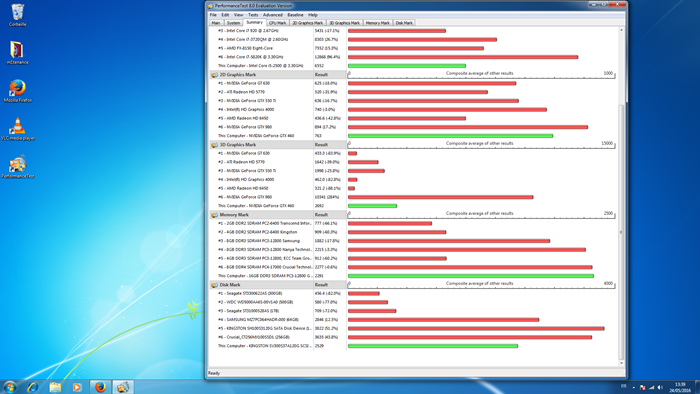The height and width of the screenshot is (394, 700).
Task: Click Result column header of Disk Mark
Action: (x=330, y=285)
